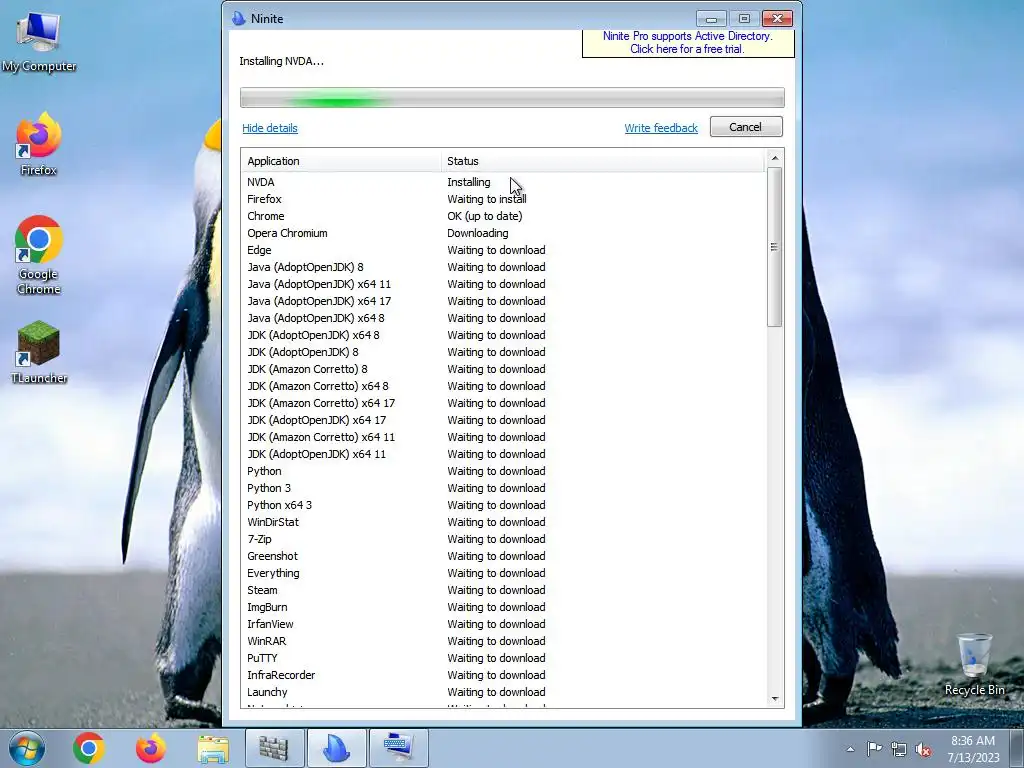The height and width of the screenshot is (768, 1024).
Task: Select Greenshot row
Action: coord(503,556)
